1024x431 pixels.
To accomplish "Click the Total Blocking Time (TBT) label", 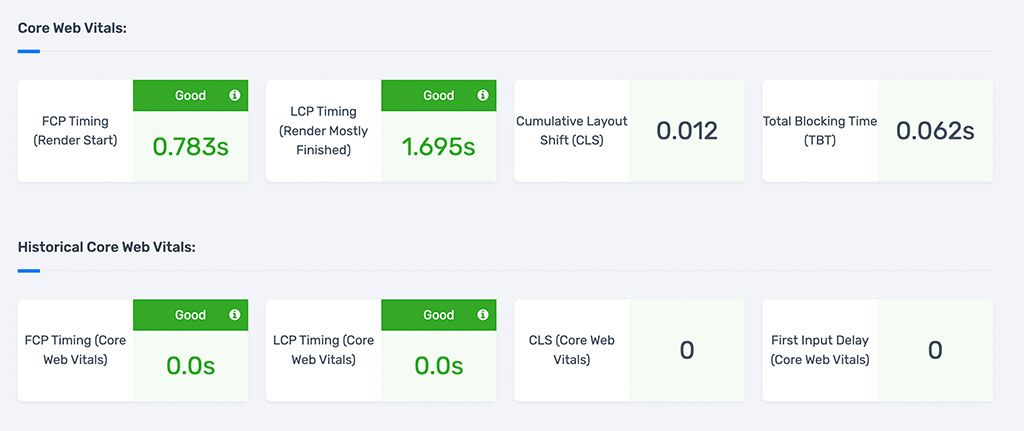I will (x=820, y=131).
